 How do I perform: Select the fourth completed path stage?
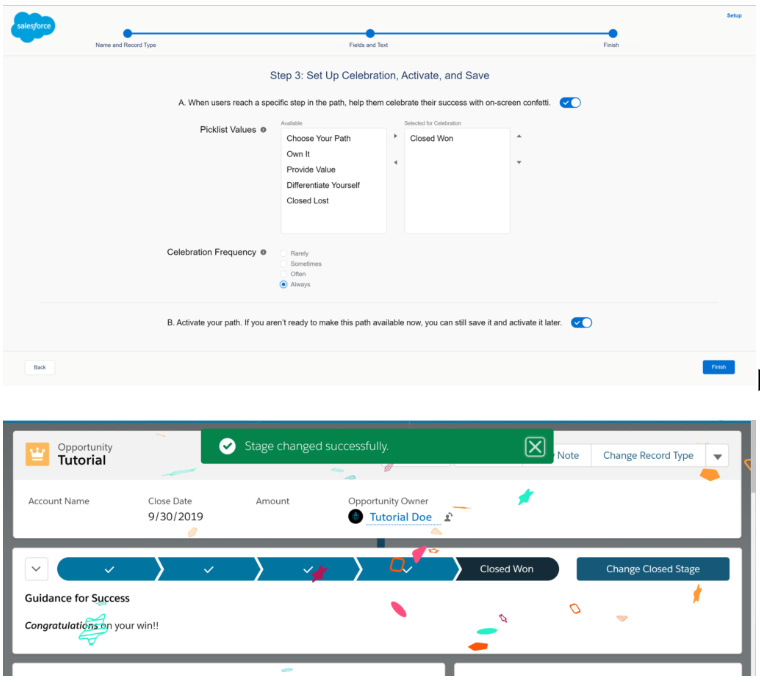(x=407, y=569)
